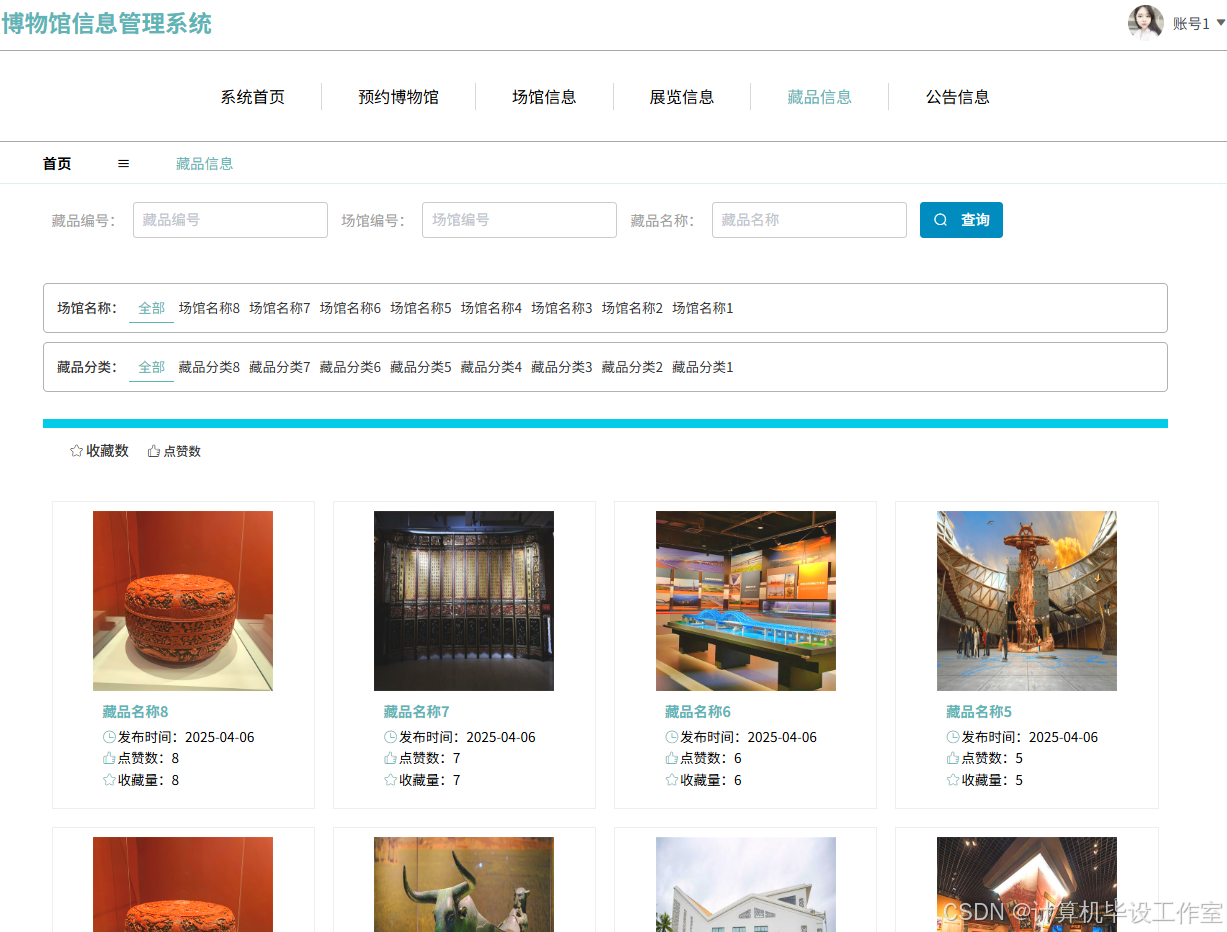Open 预约博物馆 navigation item

[x=399, y=97]
